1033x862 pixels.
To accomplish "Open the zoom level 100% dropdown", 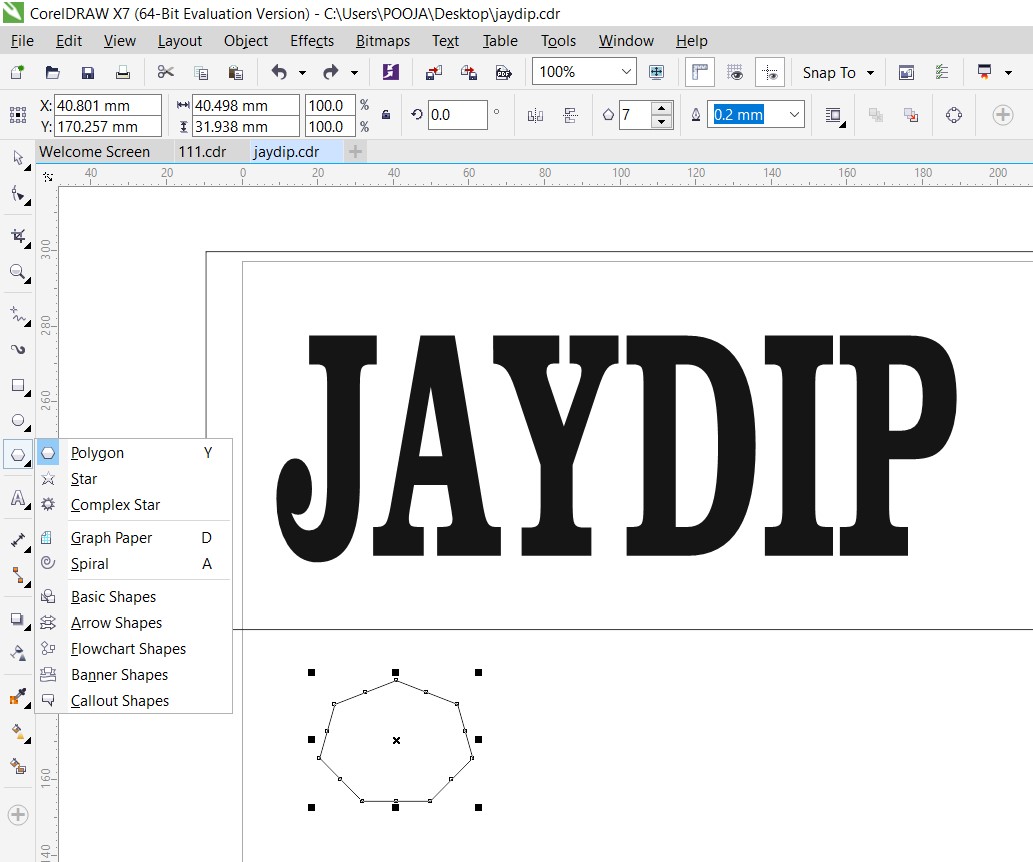I will 627,72.
